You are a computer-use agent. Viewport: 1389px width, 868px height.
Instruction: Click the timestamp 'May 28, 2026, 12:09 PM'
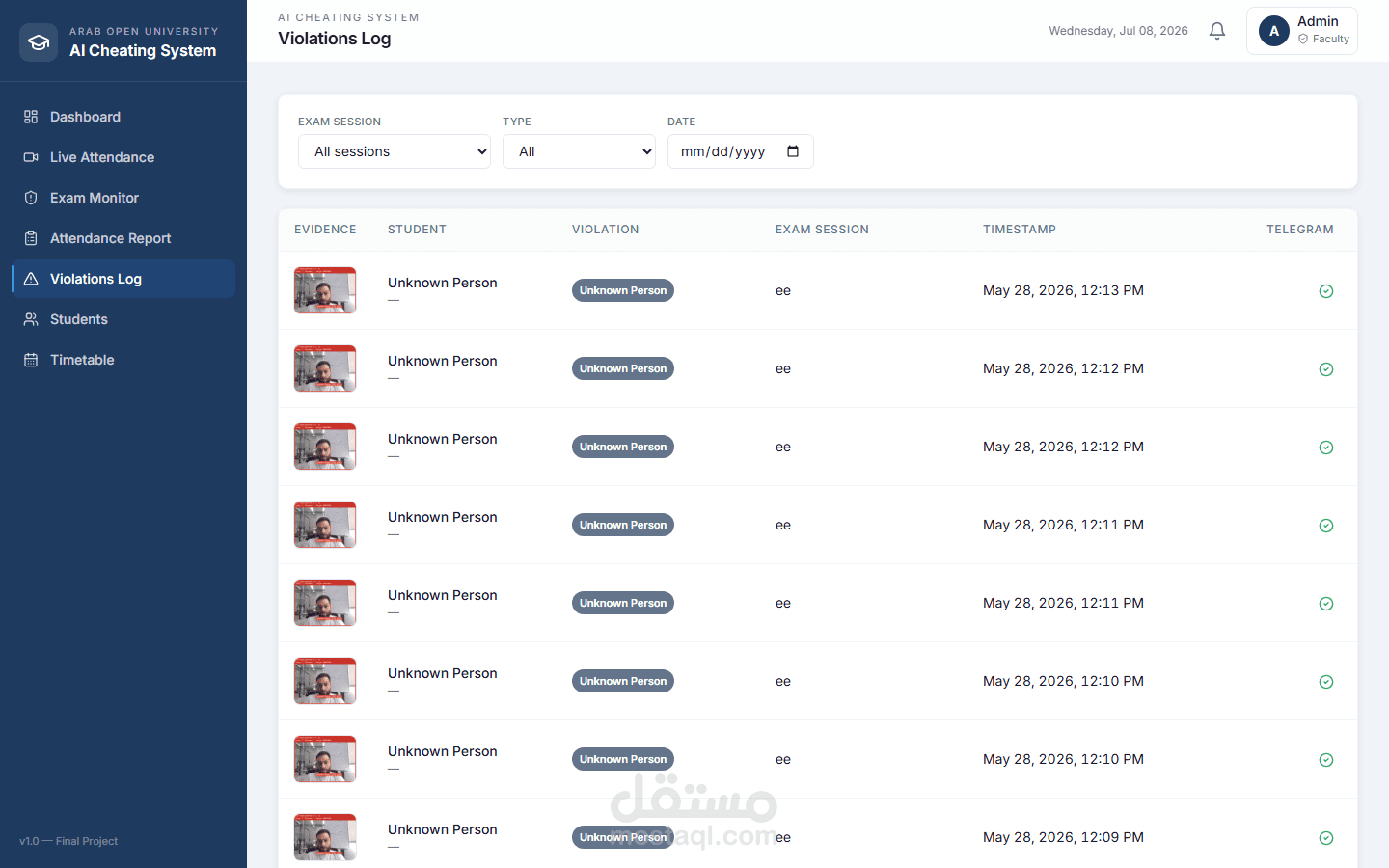(x=1063, y=837)
